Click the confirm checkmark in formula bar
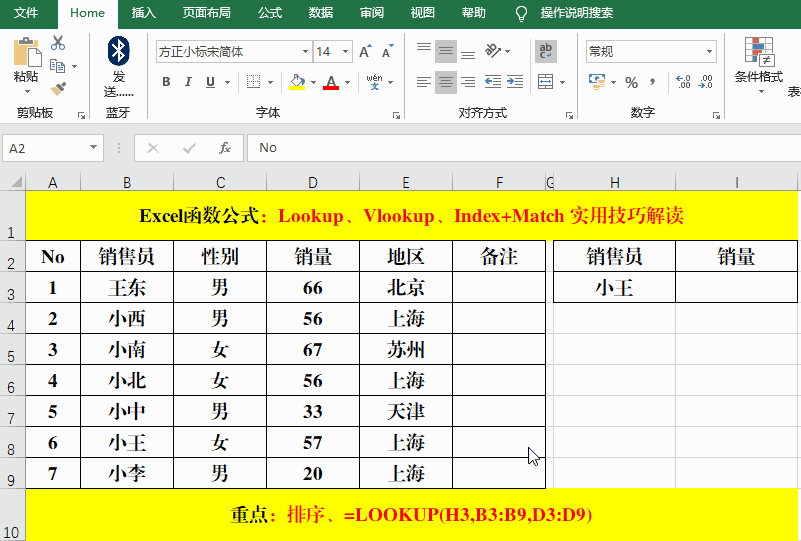The image size is (801, 541). (x=190, y=148)
